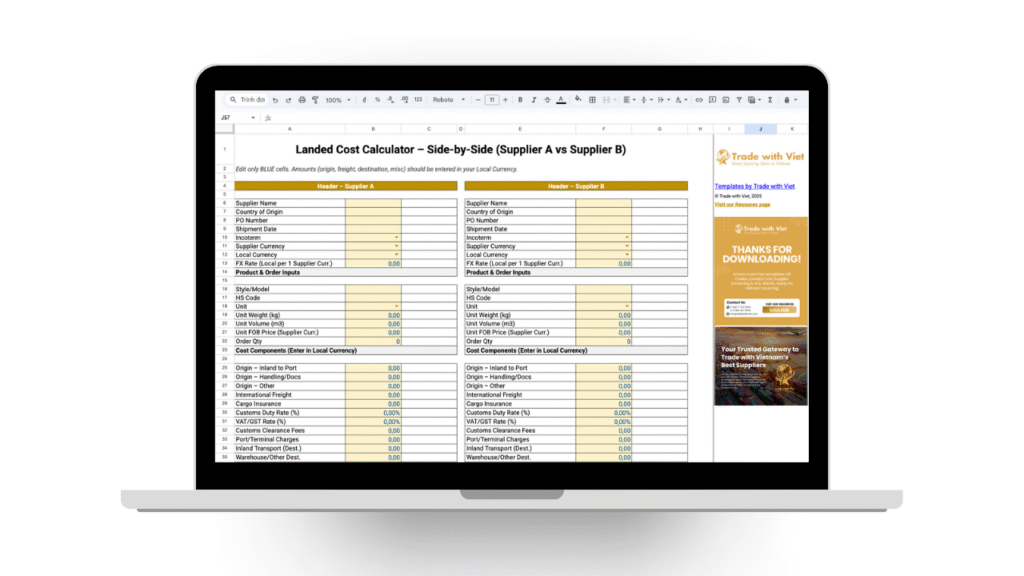Select column J header

coord(761,129)
